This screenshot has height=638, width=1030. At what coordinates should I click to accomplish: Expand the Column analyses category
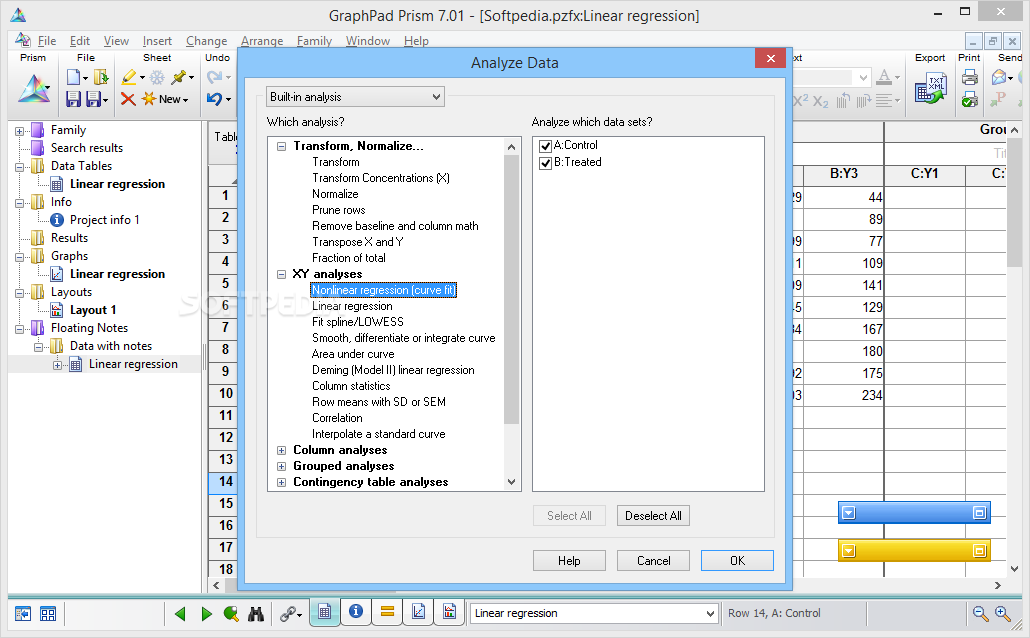(x=281, y=450)
